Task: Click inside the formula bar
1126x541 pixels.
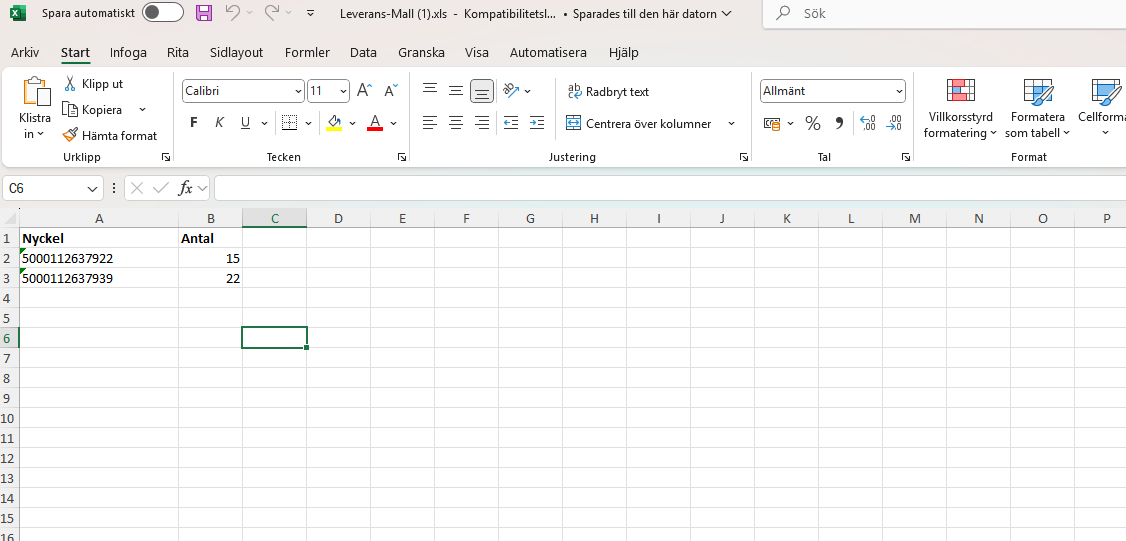Action: coord(669,188)
